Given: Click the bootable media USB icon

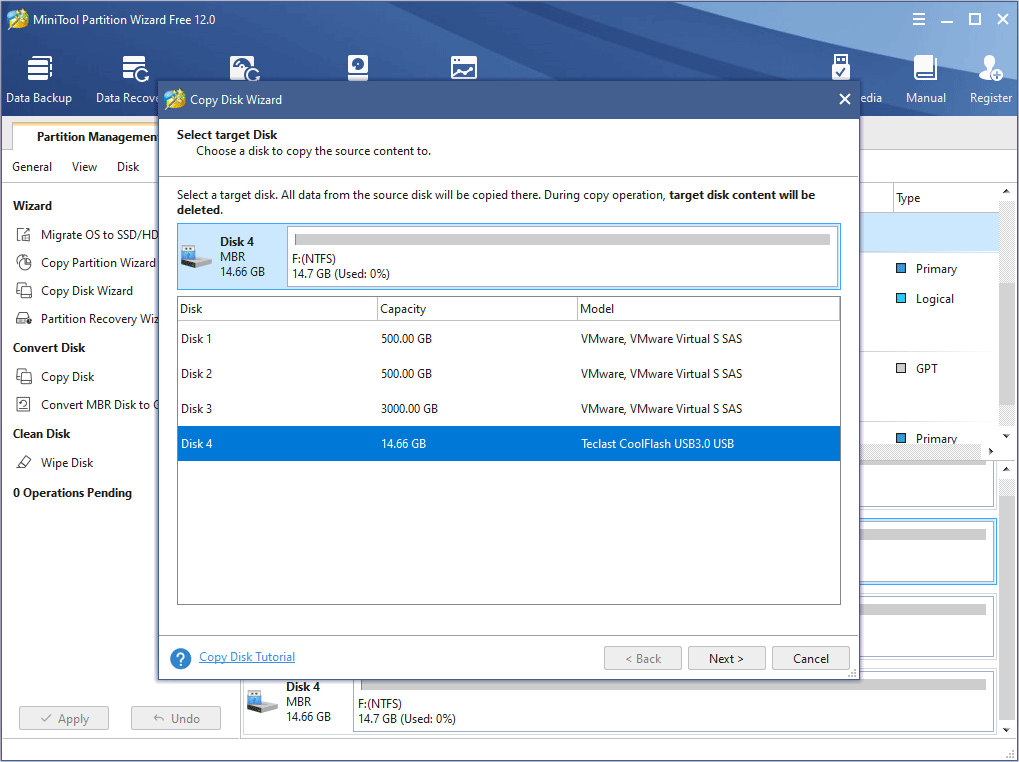Looking at the screenshot, I should (x=841, y=67).
